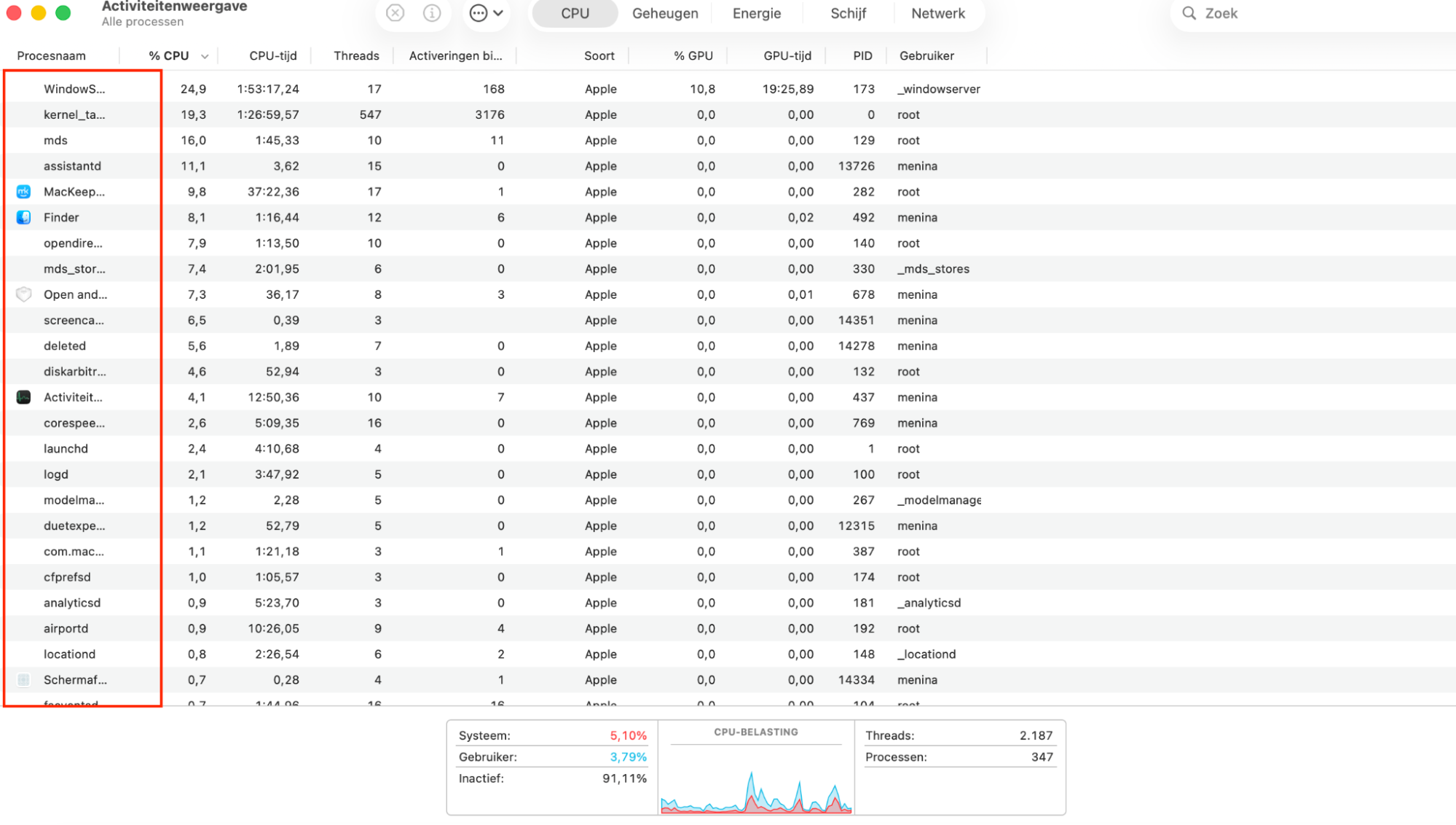The image size is (1456, 825).
Task: Click the Activiteitenweergave app icon in the list
Action: point(23,397)
